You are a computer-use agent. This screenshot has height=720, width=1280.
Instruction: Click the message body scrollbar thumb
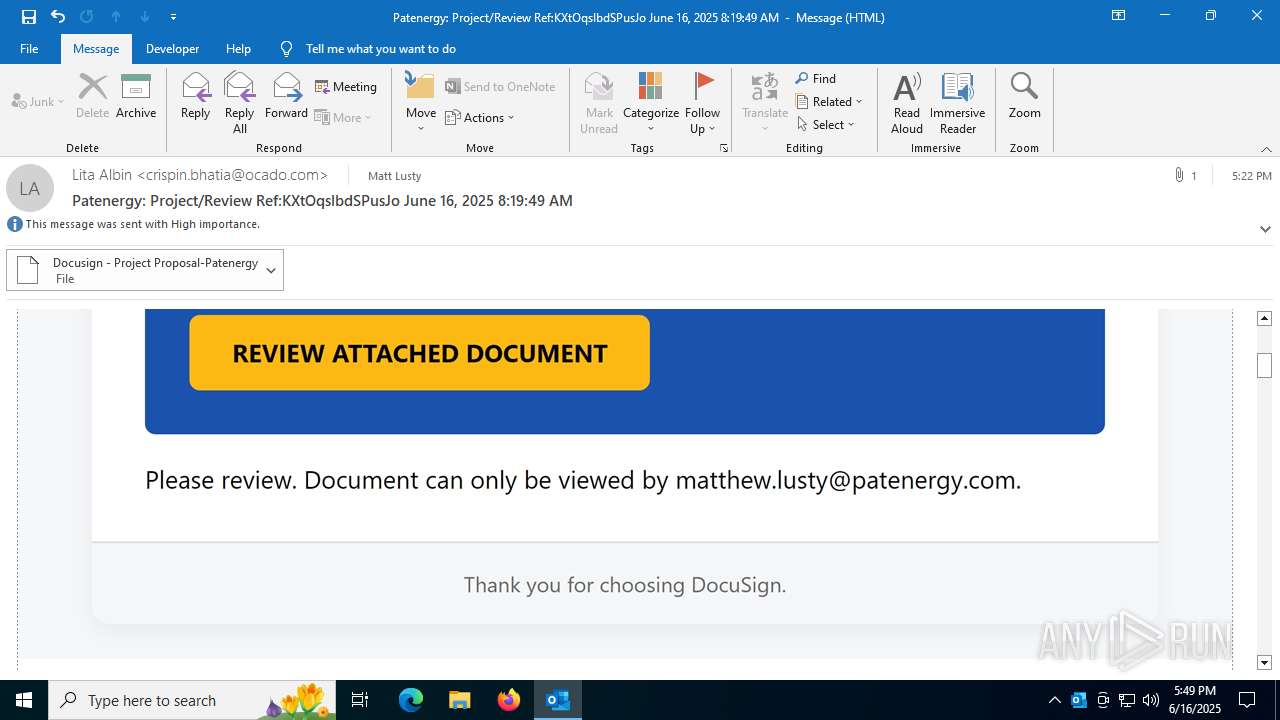tap(1264, 365)
